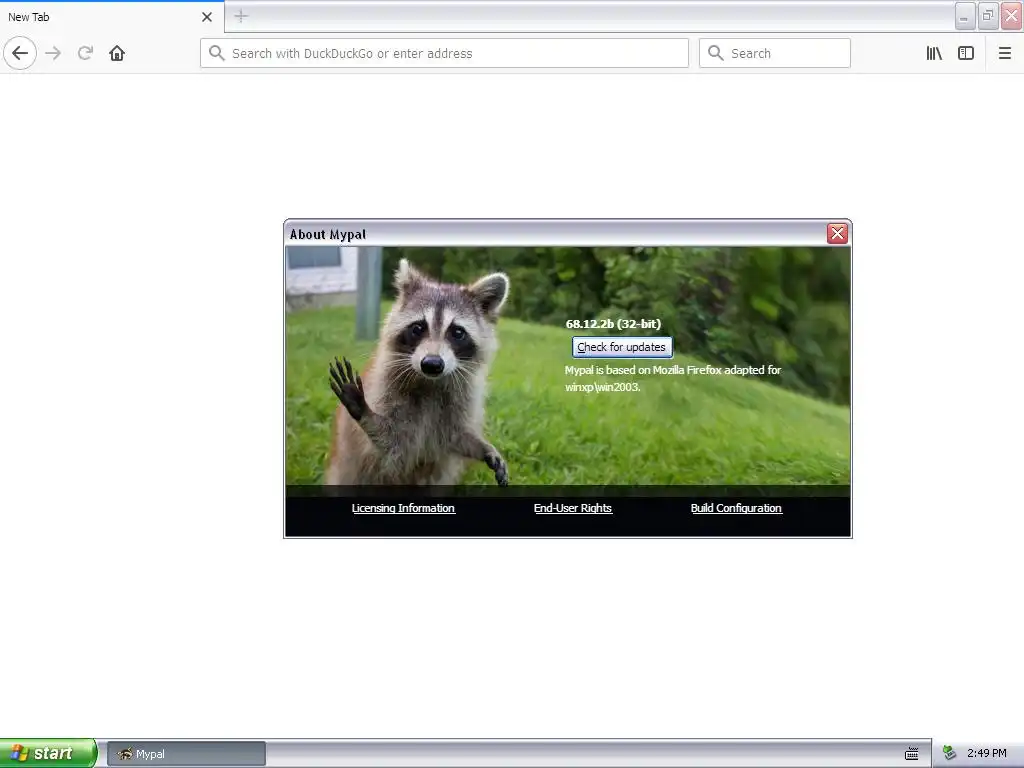
Task: Click the search box magnifier icon
Action: coord(716,53)
